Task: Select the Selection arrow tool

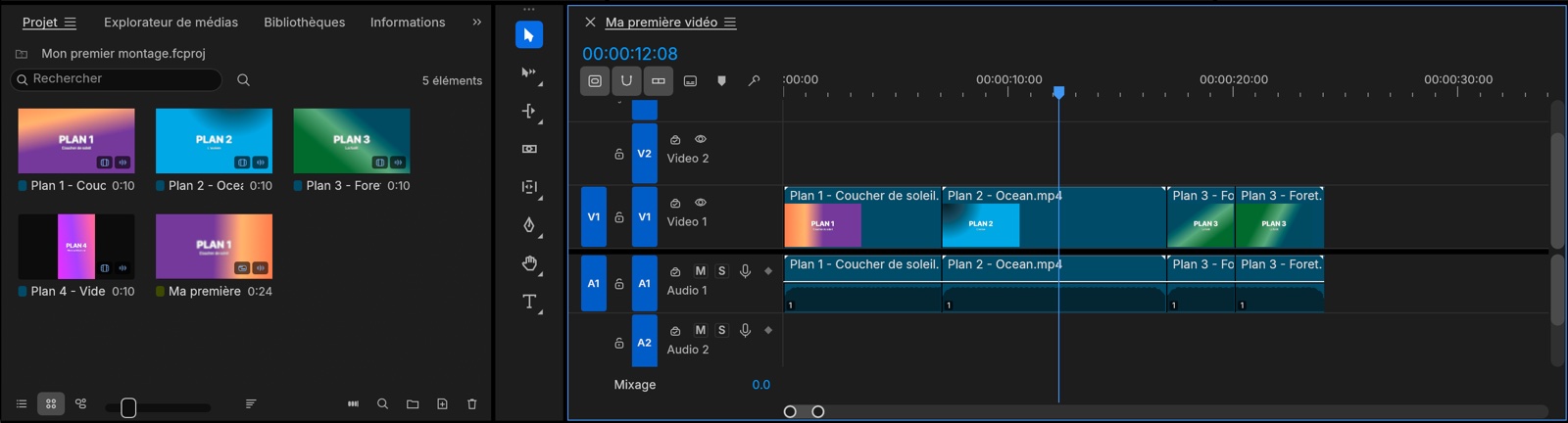Action: pyautogui.click(x=529, y=35)
